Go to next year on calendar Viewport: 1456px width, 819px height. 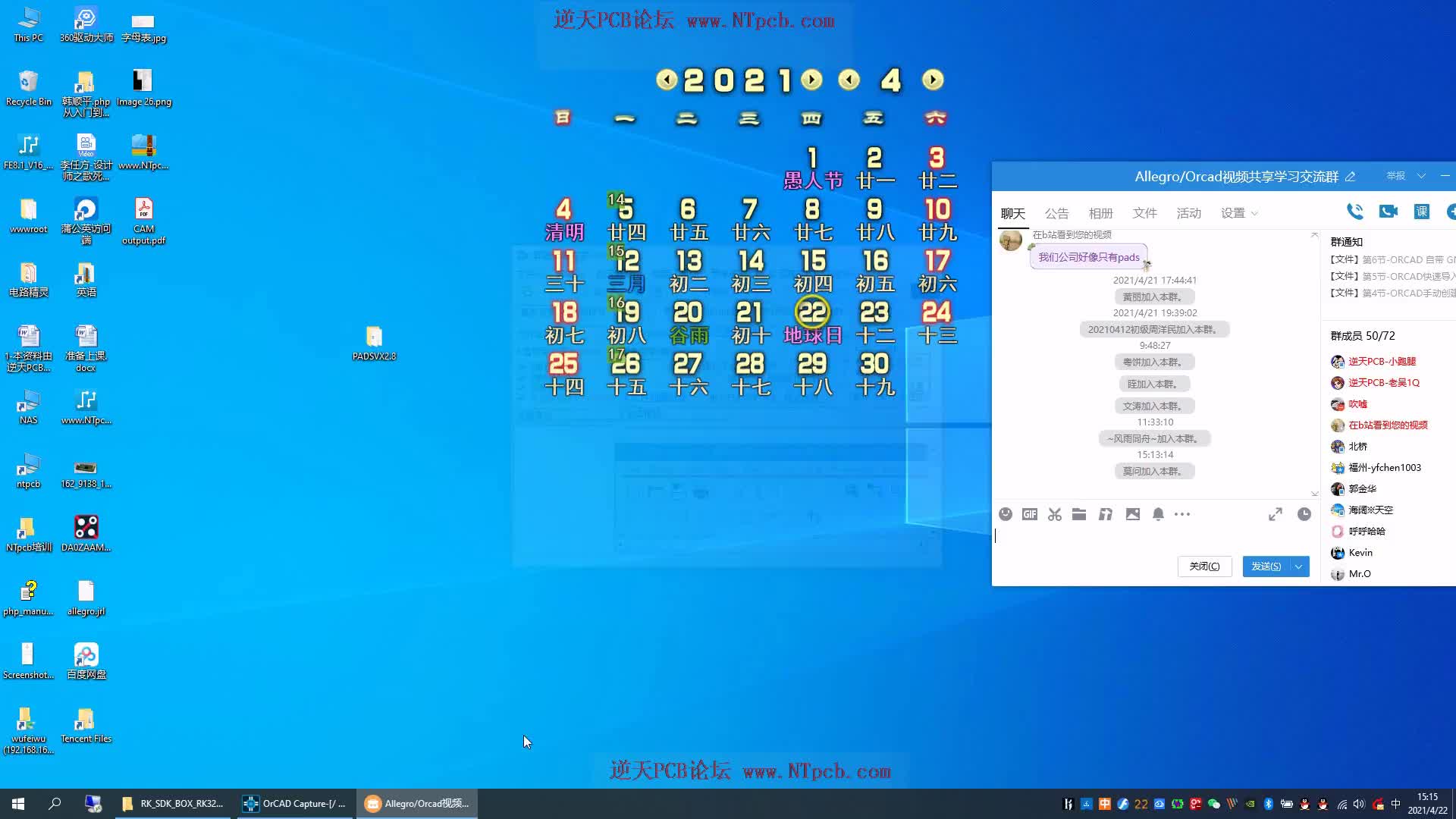point(811,80)
